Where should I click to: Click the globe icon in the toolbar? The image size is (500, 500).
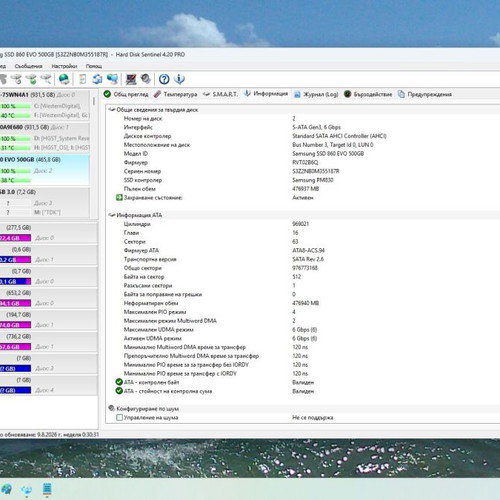coord(64,79)
